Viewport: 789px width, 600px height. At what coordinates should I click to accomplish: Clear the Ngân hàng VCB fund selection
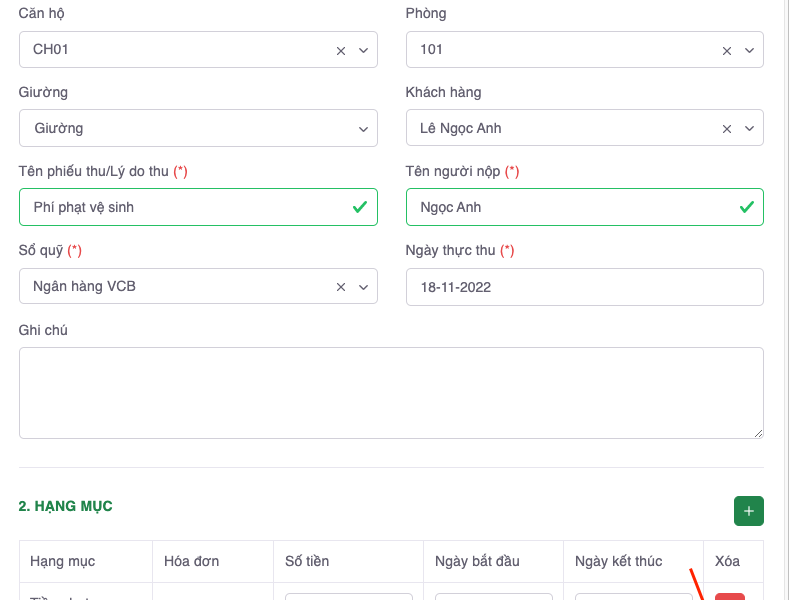tap(340, 287)
